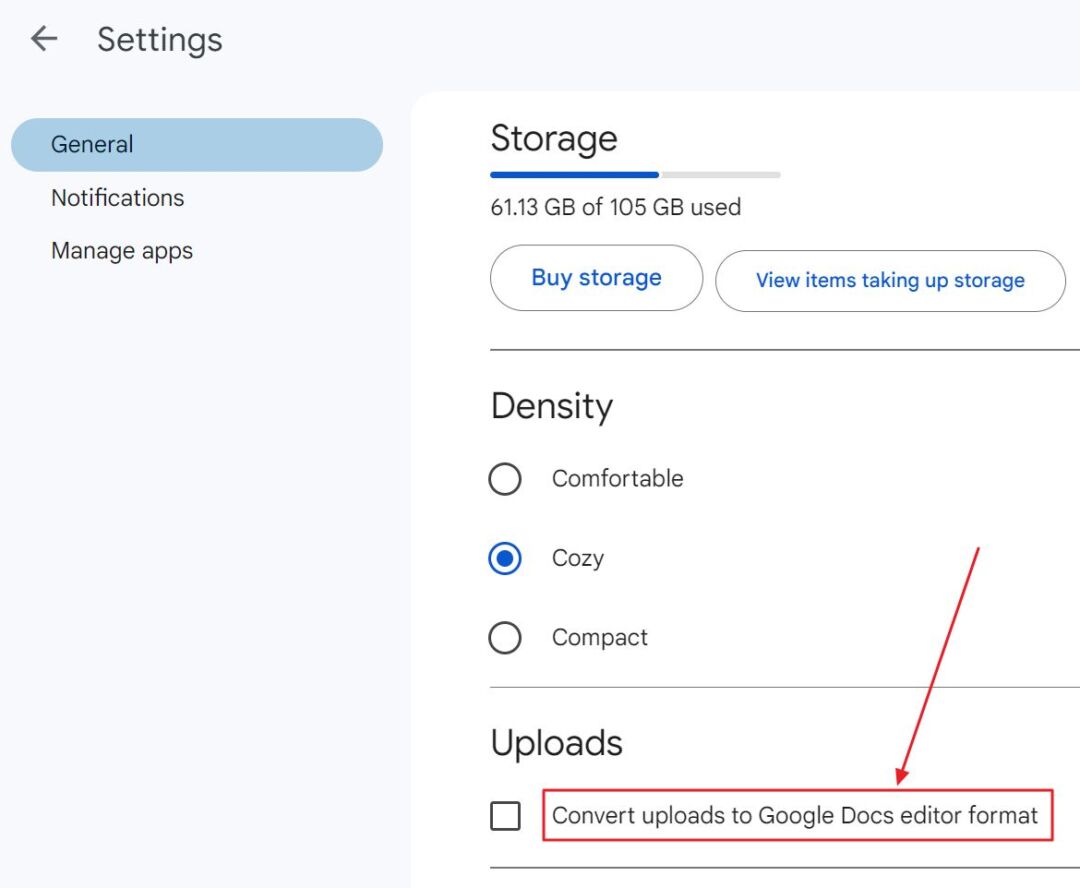Screen dimensions: 1080x888
Task: Click the 61.13 GB used text
Action: tap(616, 208)
